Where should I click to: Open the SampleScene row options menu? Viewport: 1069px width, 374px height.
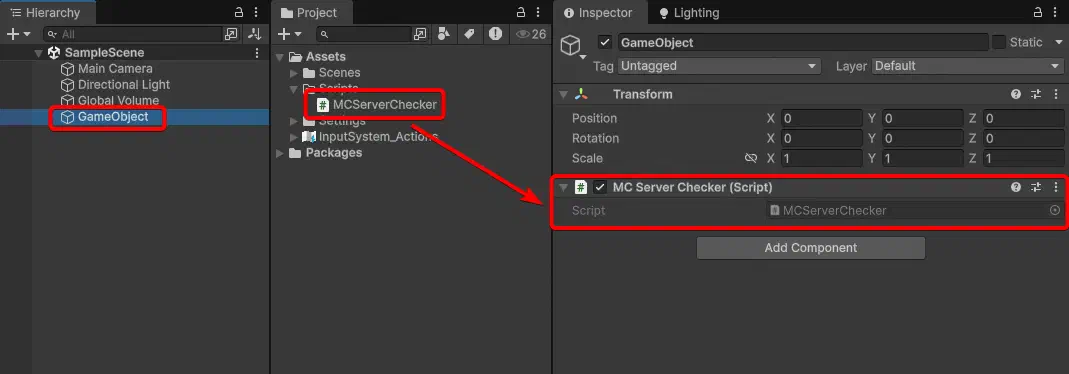click(x=257, y=53)
